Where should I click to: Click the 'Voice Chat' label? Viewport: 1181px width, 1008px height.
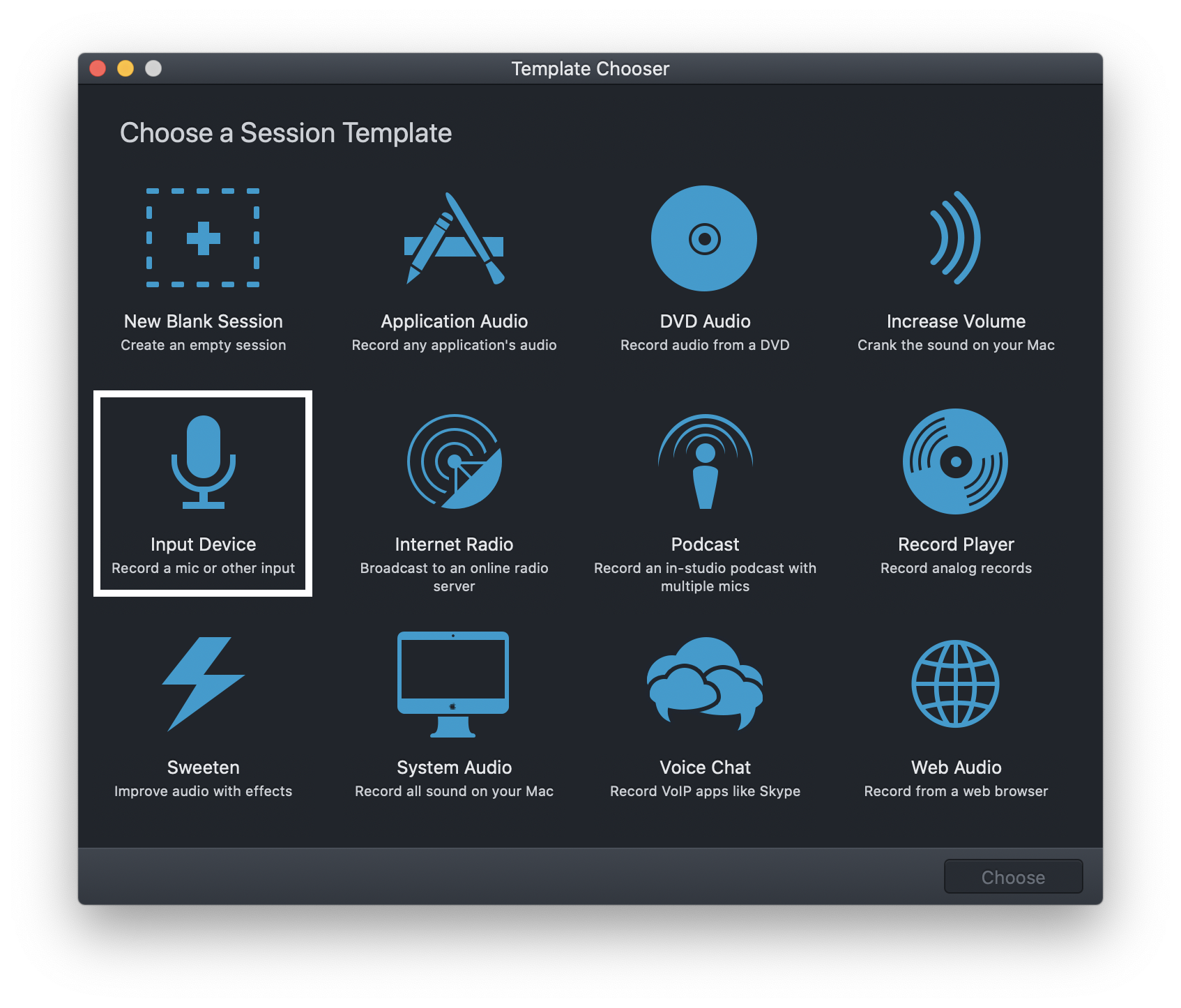(705, 768)
